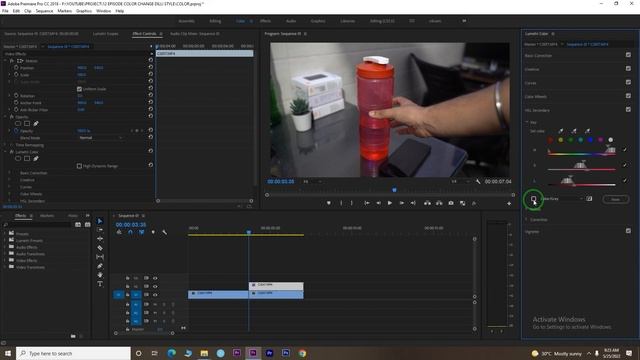Step back one frame in program monitor

pyautogui.click(x=378, y=203)
